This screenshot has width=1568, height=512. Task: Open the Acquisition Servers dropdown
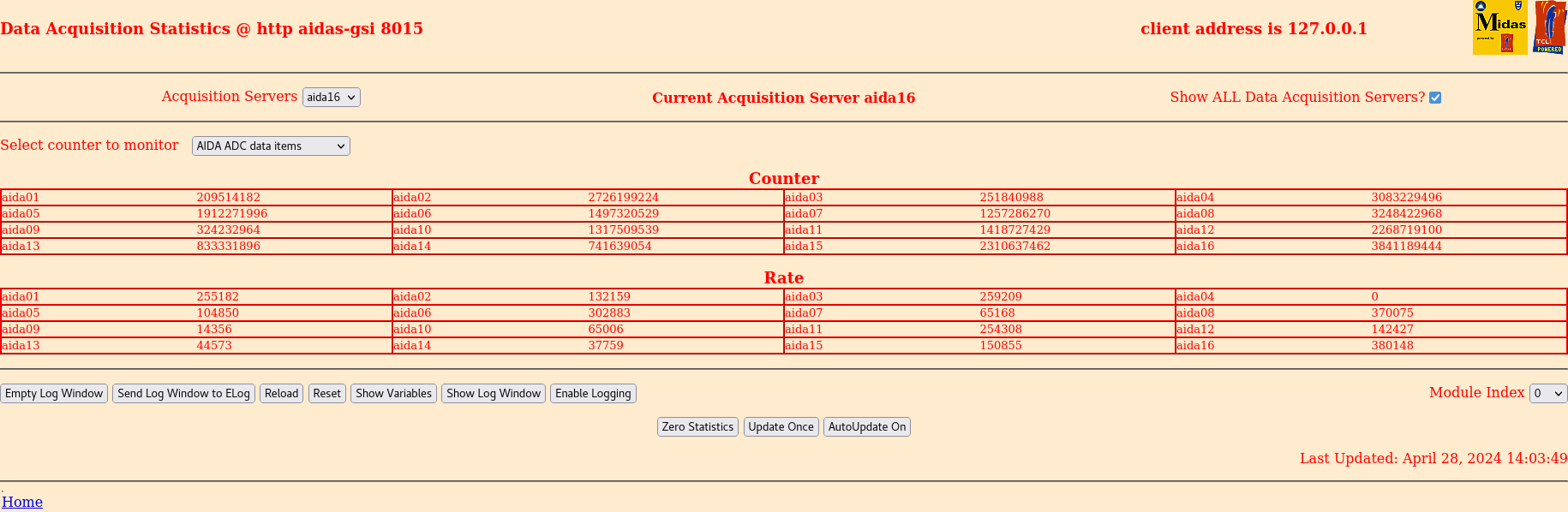(x=331, y=98)
